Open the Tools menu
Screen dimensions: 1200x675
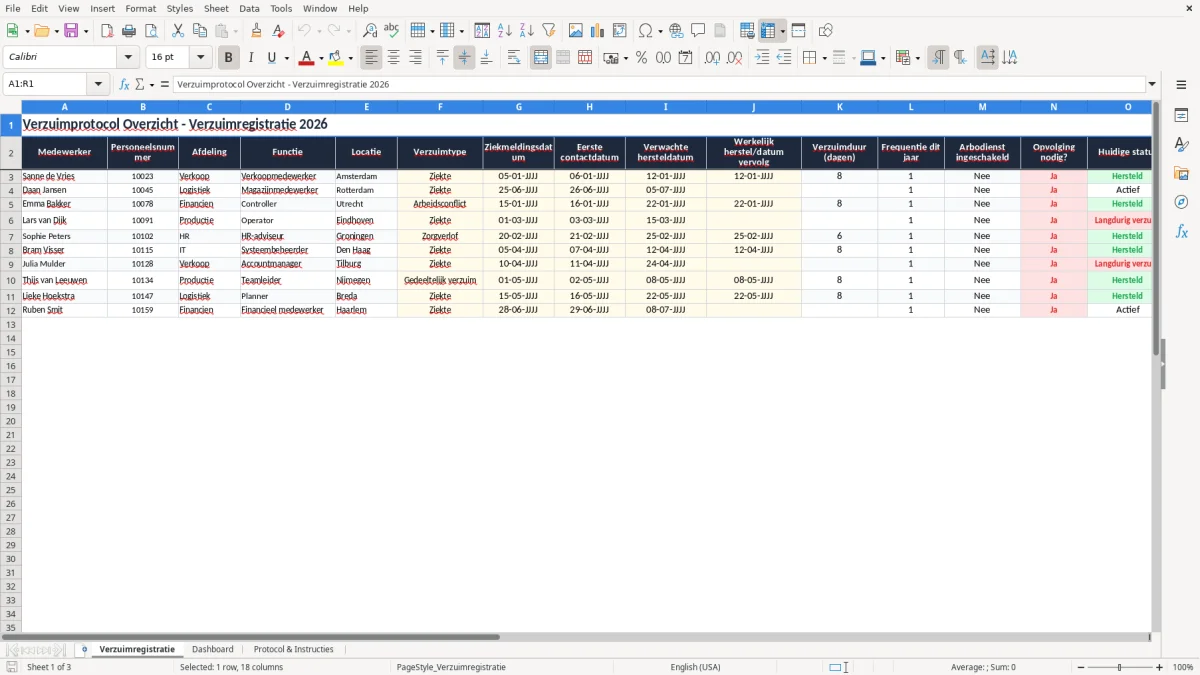(x=281, y=8)
